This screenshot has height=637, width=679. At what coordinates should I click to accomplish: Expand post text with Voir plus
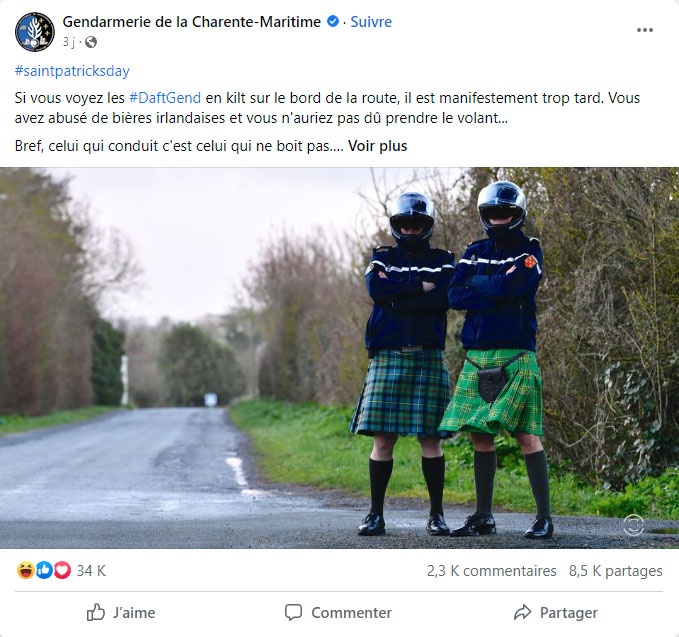[x=378, y=146]
